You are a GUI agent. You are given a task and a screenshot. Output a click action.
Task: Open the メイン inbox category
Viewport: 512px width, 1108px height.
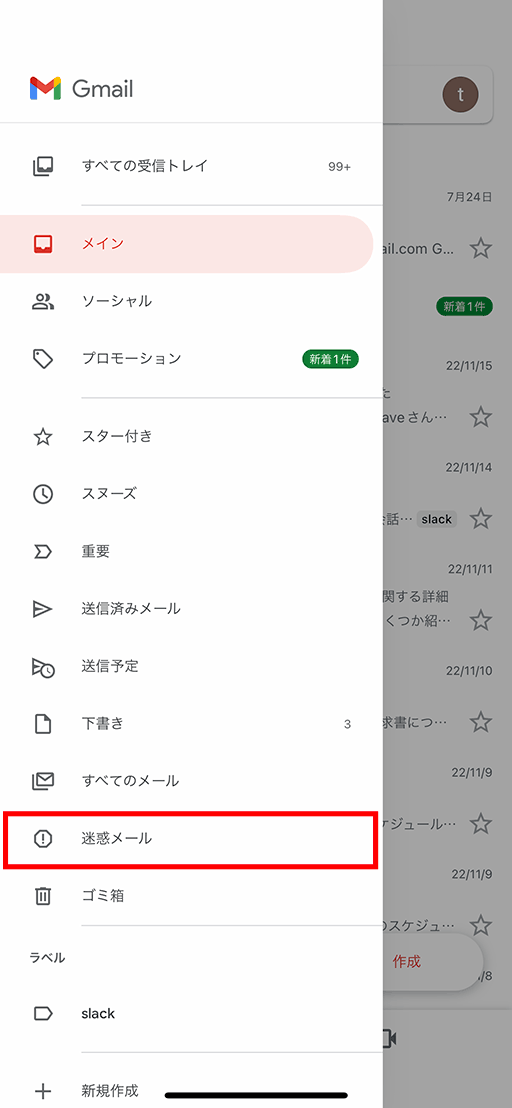pos(186,244)
